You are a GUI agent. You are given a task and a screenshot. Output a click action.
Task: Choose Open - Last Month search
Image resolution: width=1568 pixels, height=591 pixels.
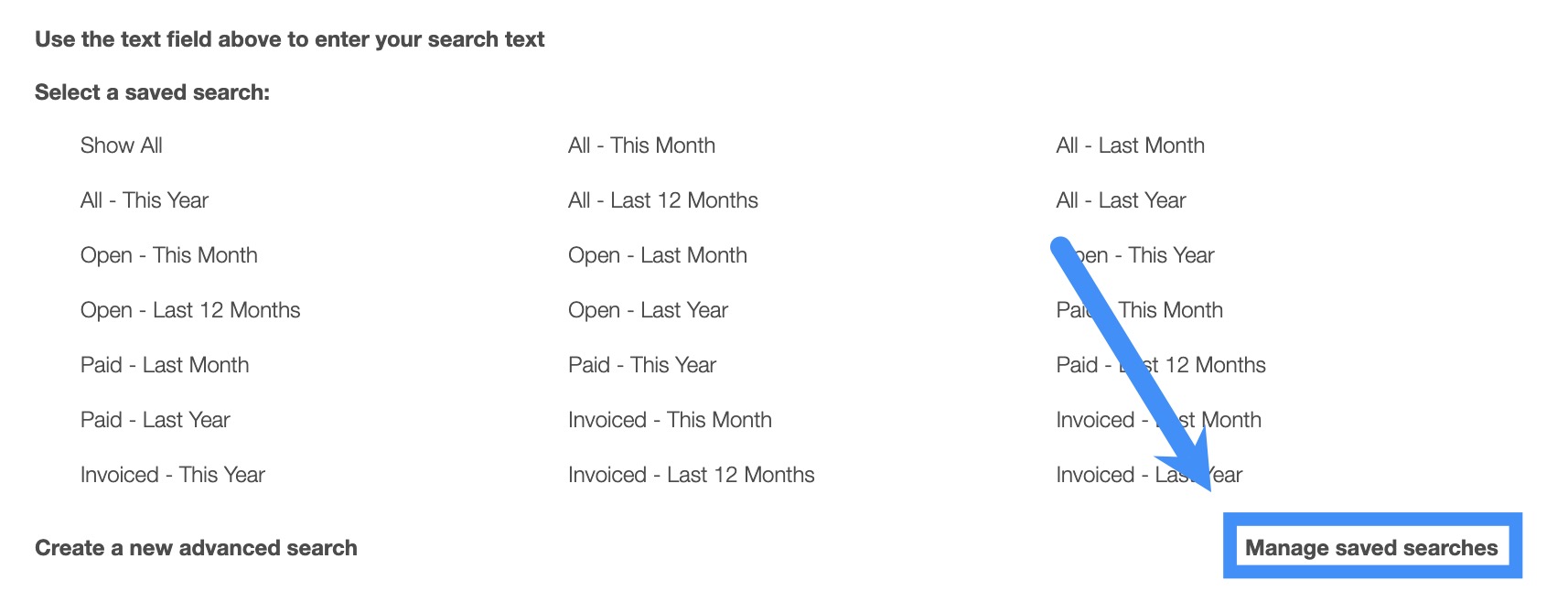click(x=657, y=255)
